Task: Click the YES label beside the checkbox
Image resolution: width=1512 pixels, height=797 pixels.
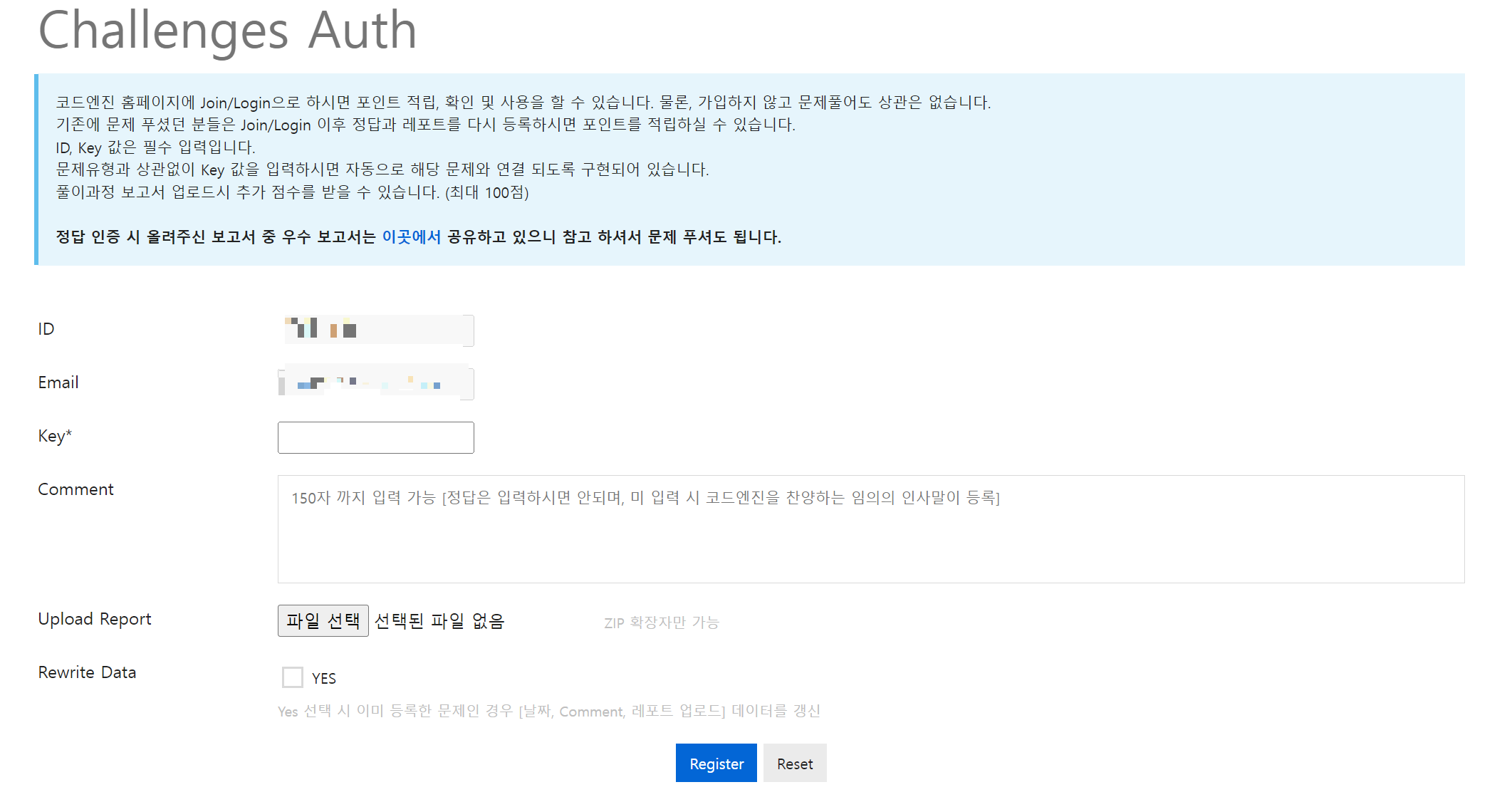Action: tap(324, 679)
